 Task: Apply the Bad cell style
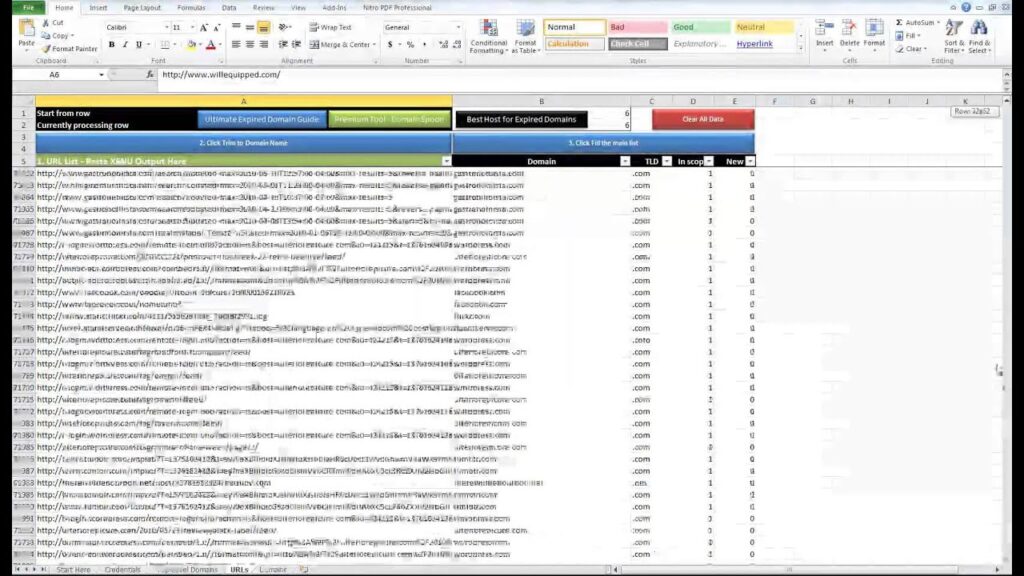pos(637,27)
